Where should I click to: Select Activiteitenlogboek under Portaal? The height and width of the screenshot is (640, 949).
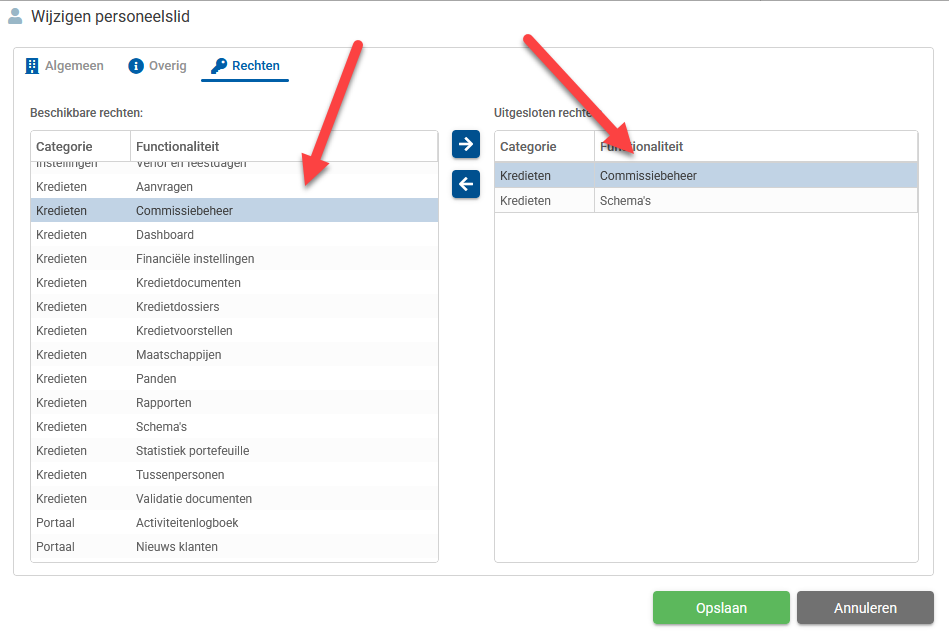coord(187,523)
